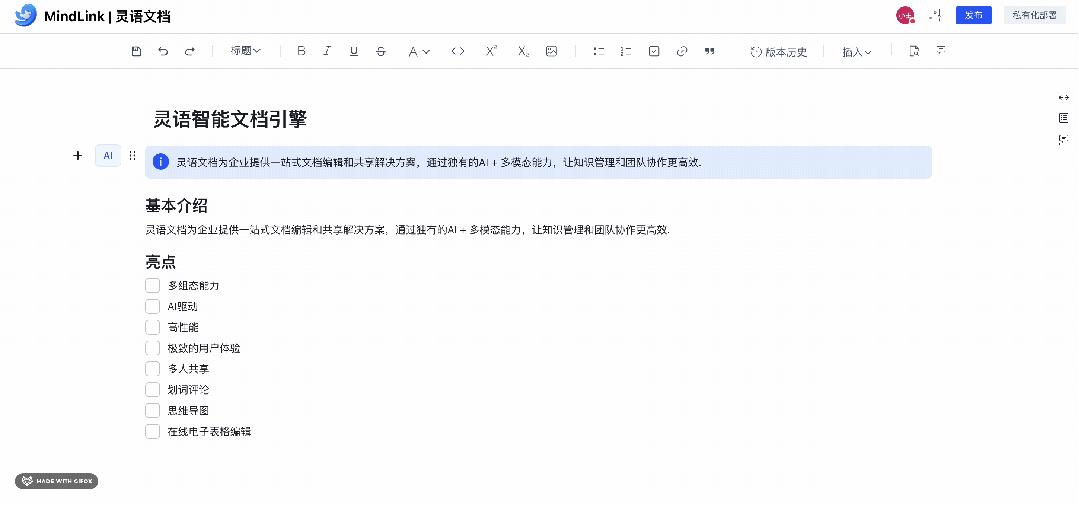The width and height of the screenshot is (1079, 505).
Task: Click the 划词评论 list item text
Action: tap(188, 390)
